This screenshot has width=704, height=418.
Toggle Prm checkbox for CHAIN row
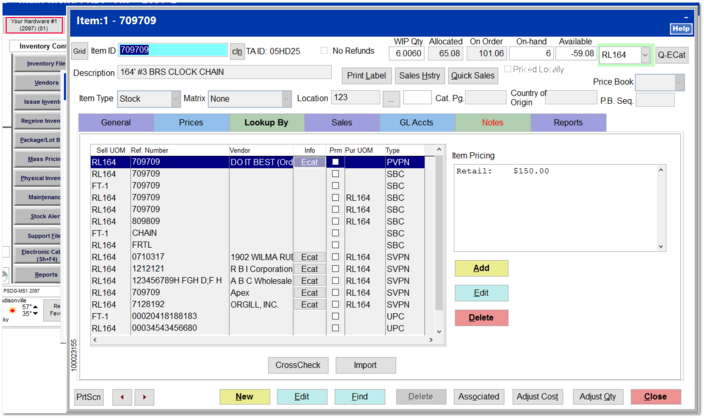(335, 233)
